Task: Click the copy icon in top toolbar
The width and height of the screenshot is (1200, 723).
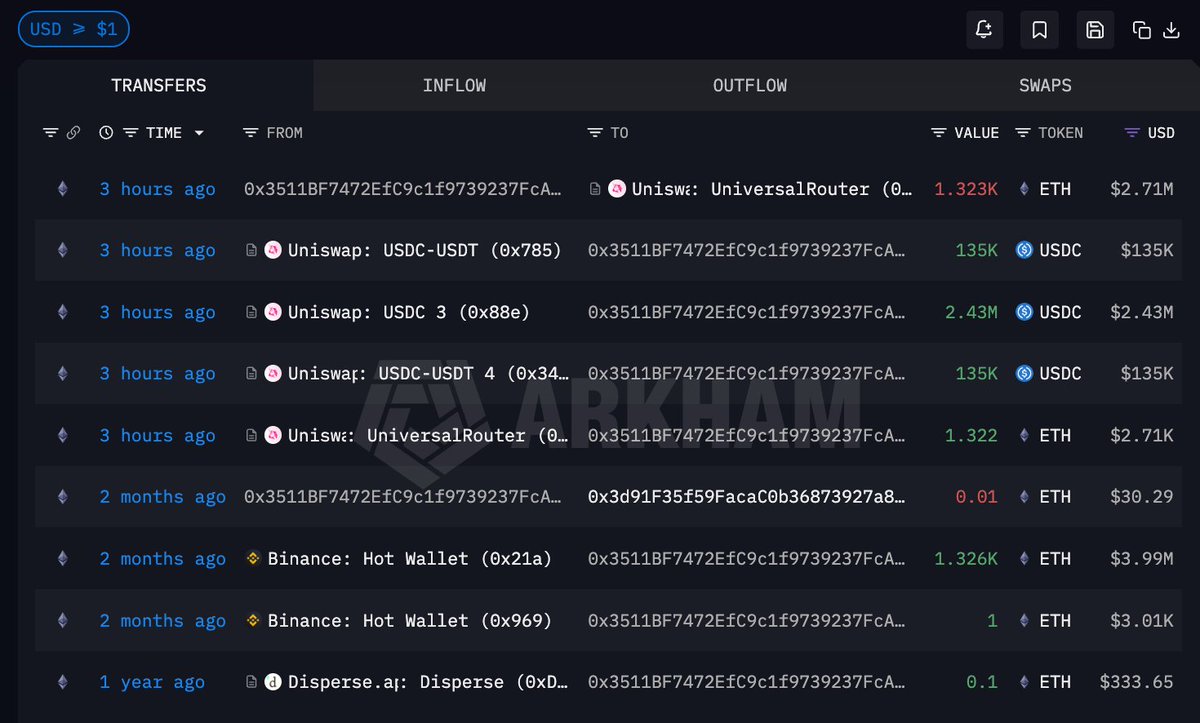Action: (x=1141, y=30)
